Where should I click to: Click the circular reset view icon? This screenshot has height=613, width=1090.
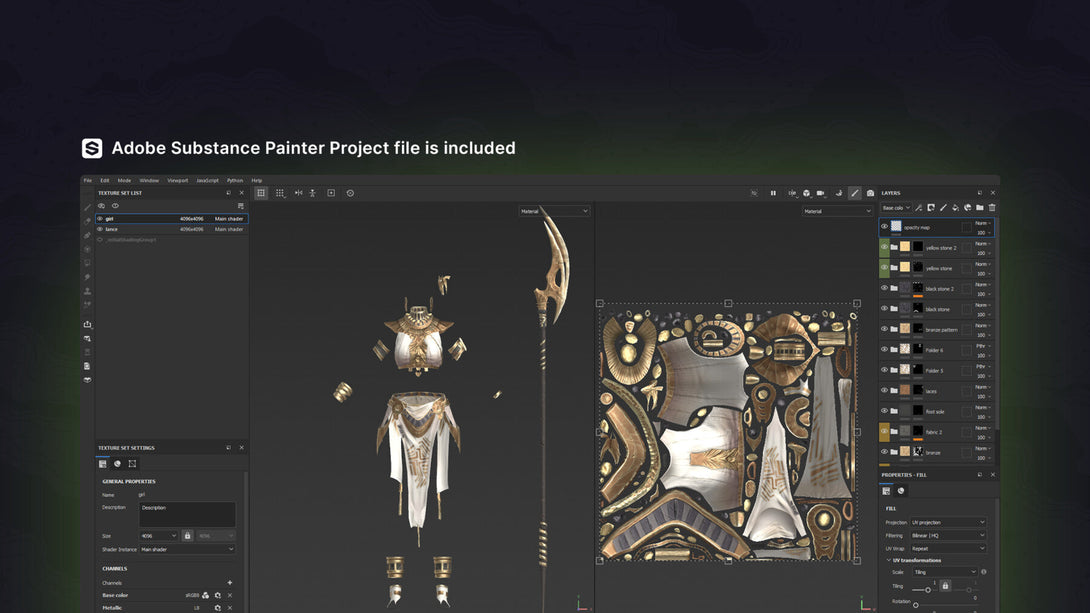tap(350, 193)
